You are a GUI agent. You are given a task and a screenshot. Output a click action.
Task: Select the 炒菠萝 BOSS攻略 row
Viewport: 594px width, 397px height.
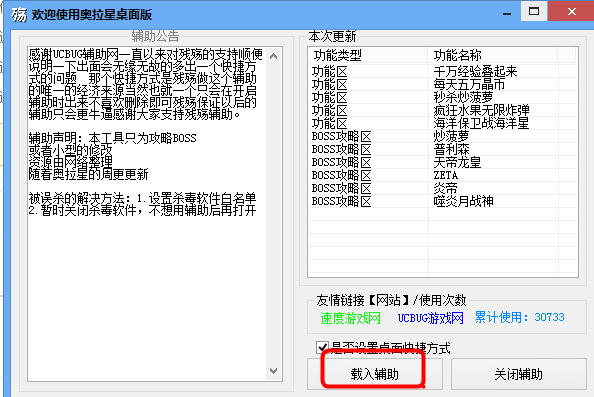click(x=442, y=136)
